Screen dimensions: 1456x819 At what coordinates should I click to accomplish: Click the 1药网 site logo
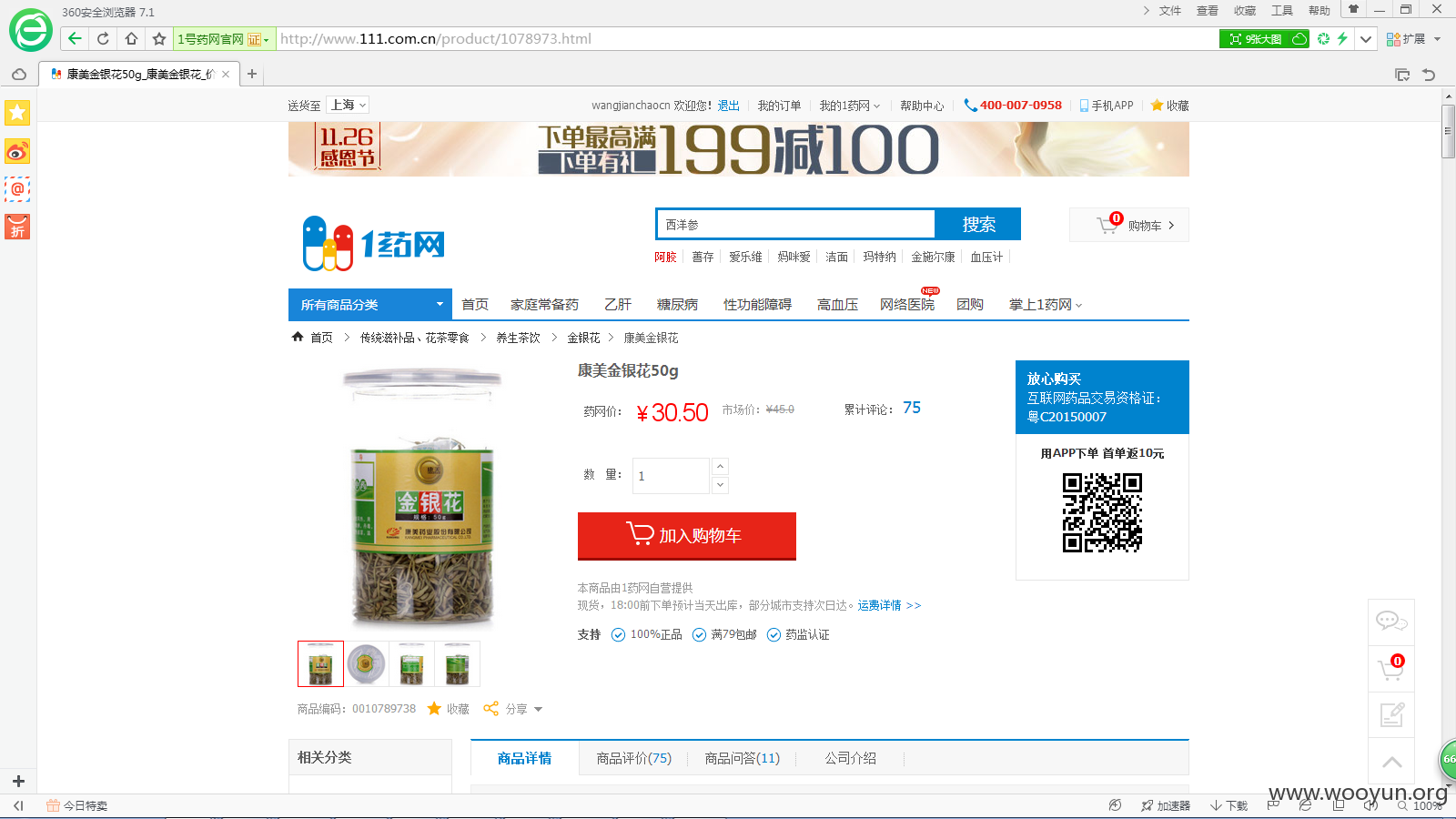pos(373,243)
